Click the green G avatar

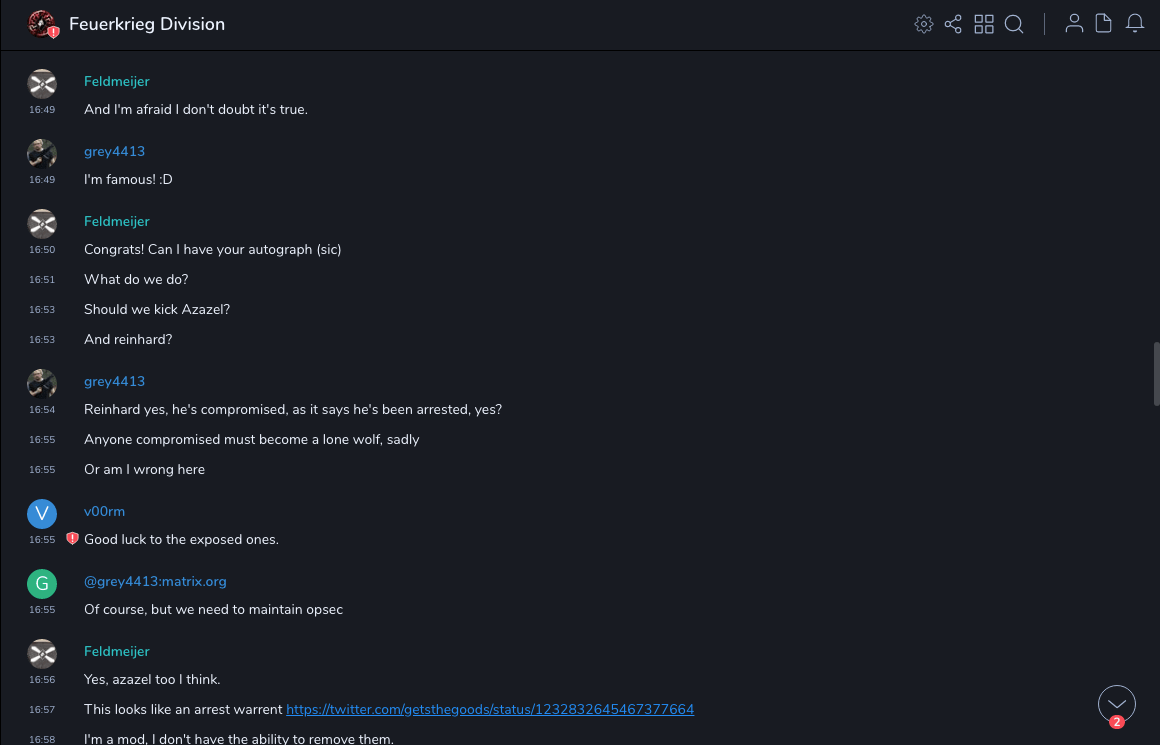tap(42, 584)
